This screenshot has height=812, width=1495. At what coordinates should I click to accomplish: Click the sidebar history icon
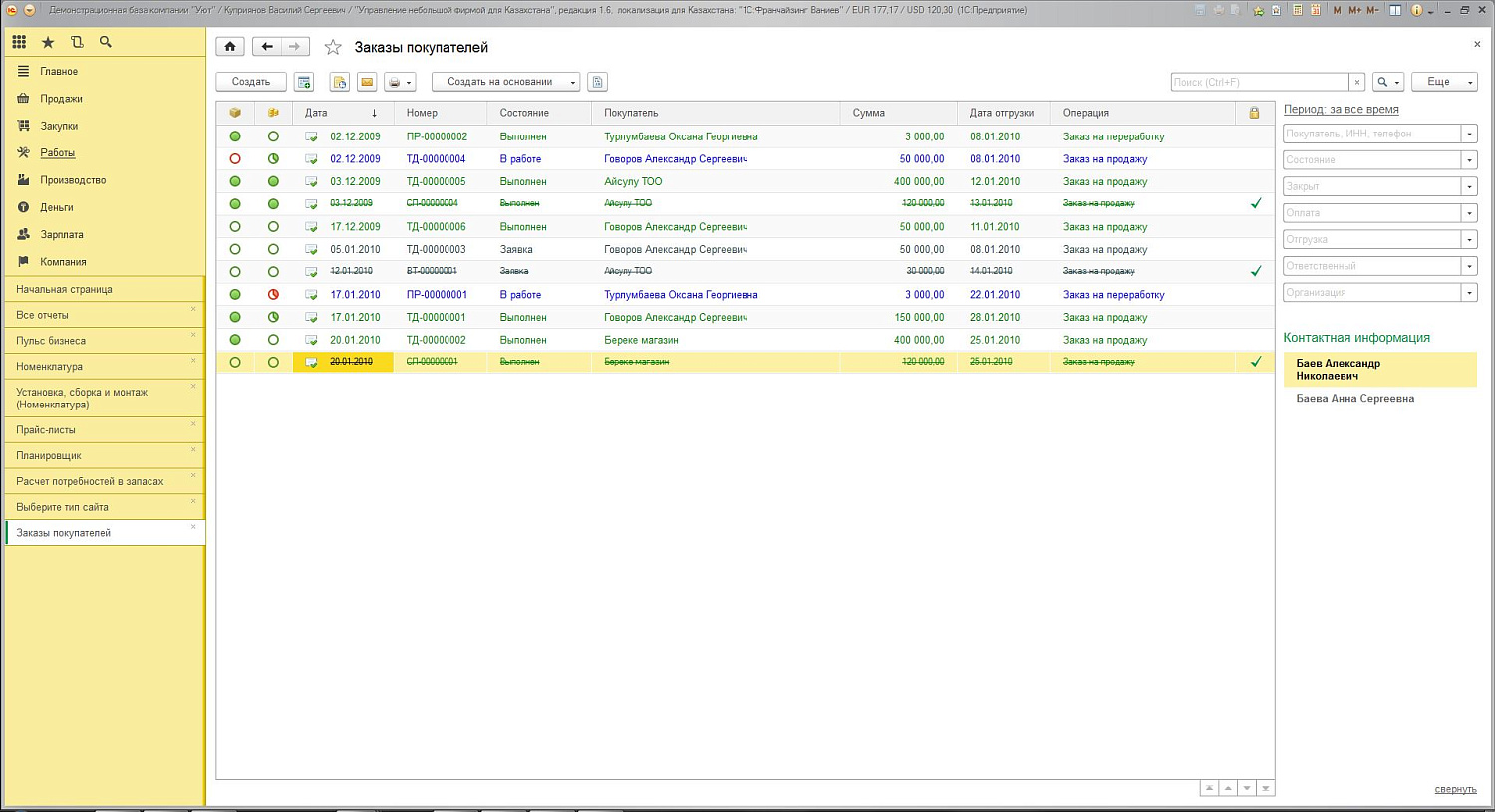point(77,42)
